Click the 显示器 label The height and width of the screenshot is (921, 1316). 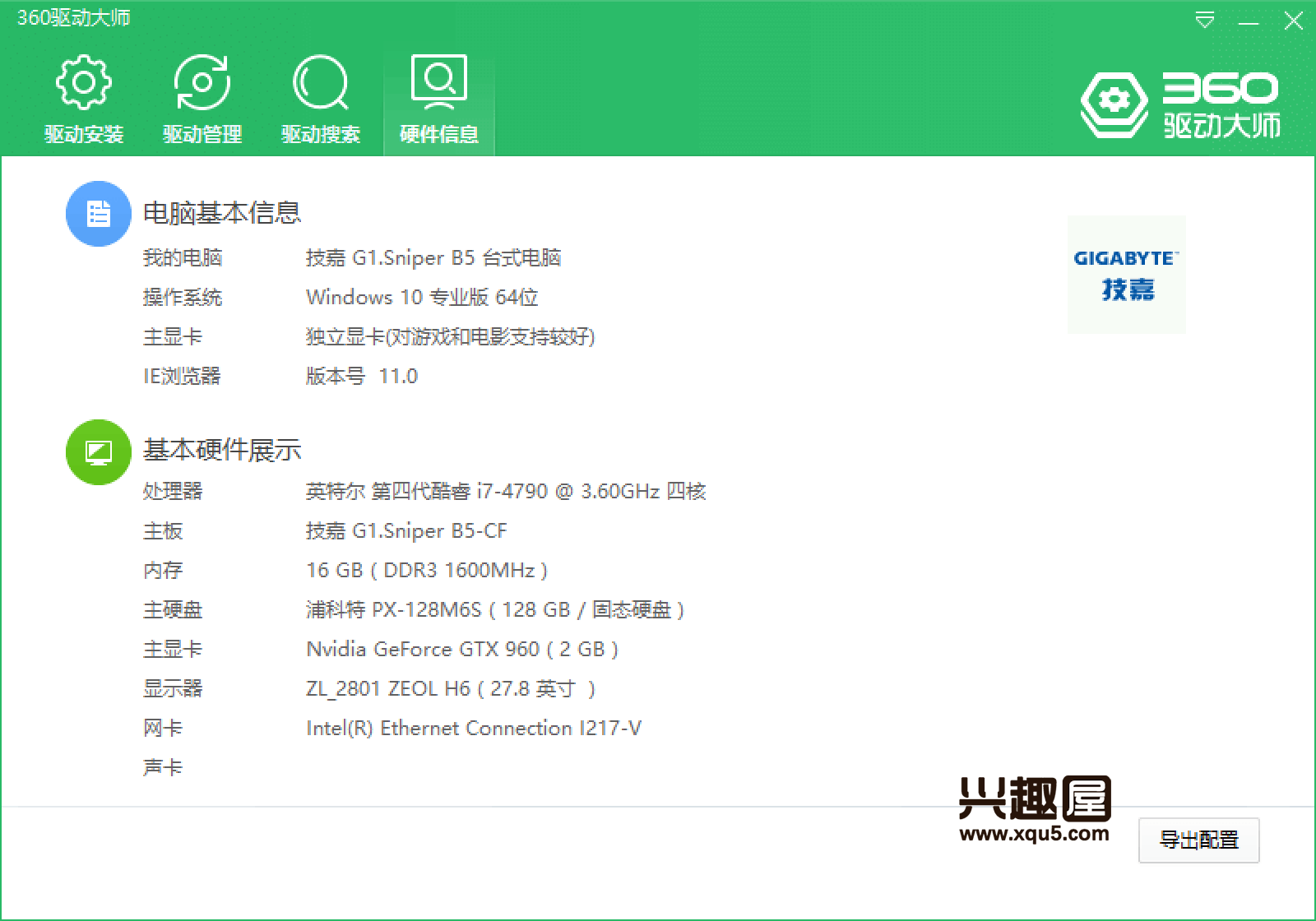[173, 688]
